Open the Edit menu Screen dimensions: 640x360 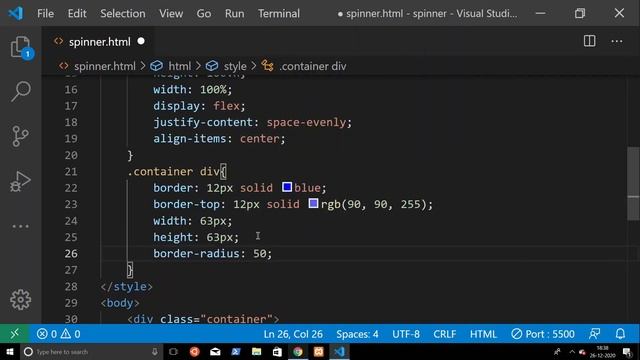click(77, 13)
